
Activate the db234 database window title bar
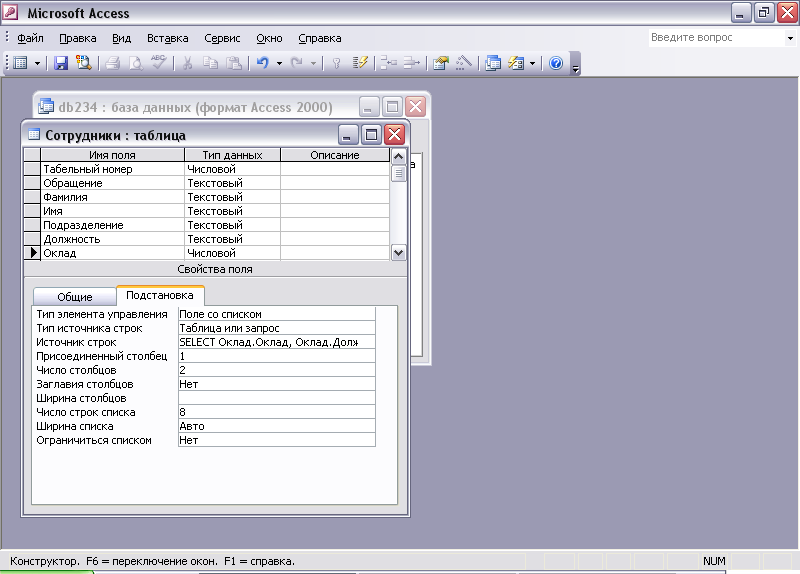click(x=195, y=107)
